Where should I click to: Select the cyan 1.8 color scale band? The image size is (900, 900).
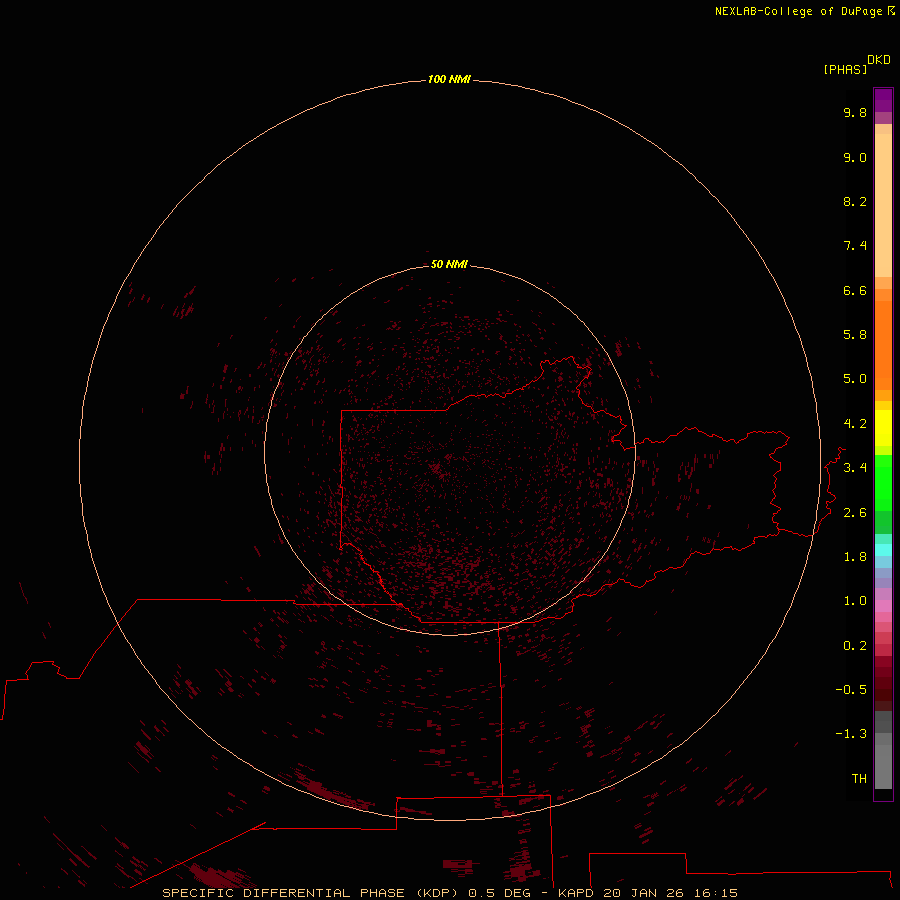883,550
